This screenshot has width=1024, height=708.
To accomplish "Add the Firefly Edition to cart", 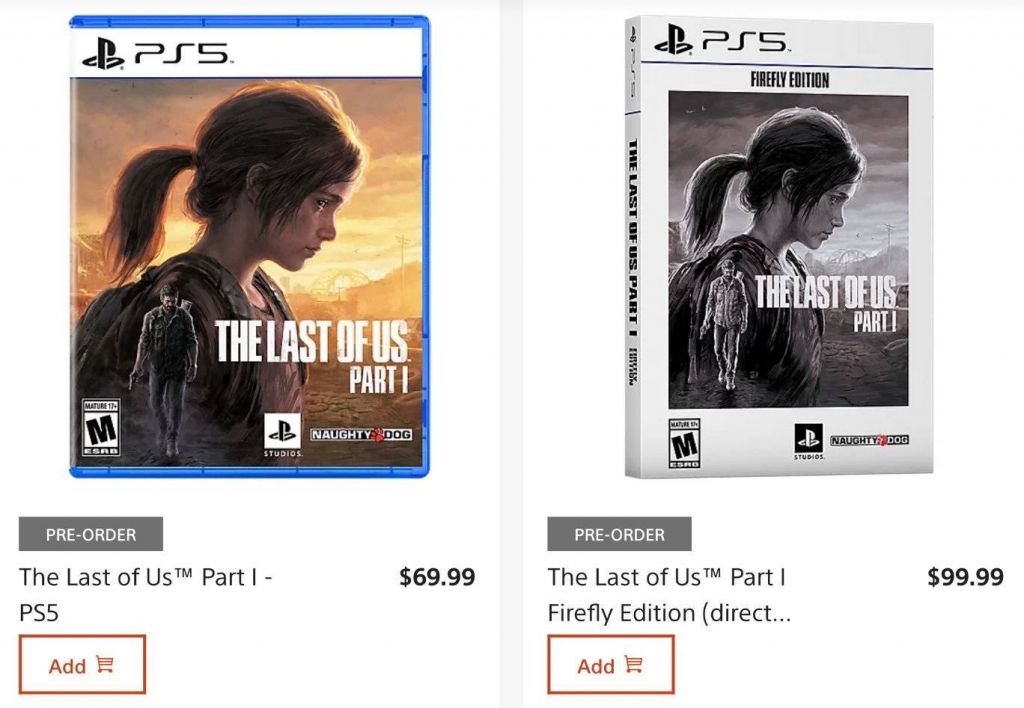I will [x=611, y=664].
